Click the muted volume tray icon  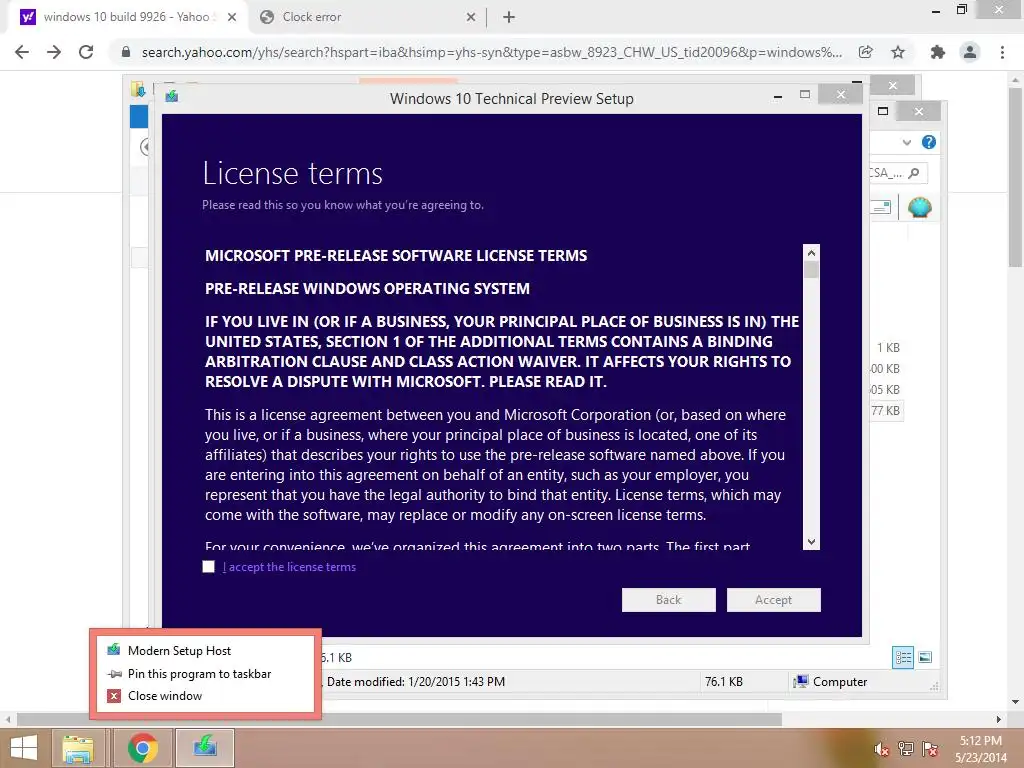pos(881,750)
